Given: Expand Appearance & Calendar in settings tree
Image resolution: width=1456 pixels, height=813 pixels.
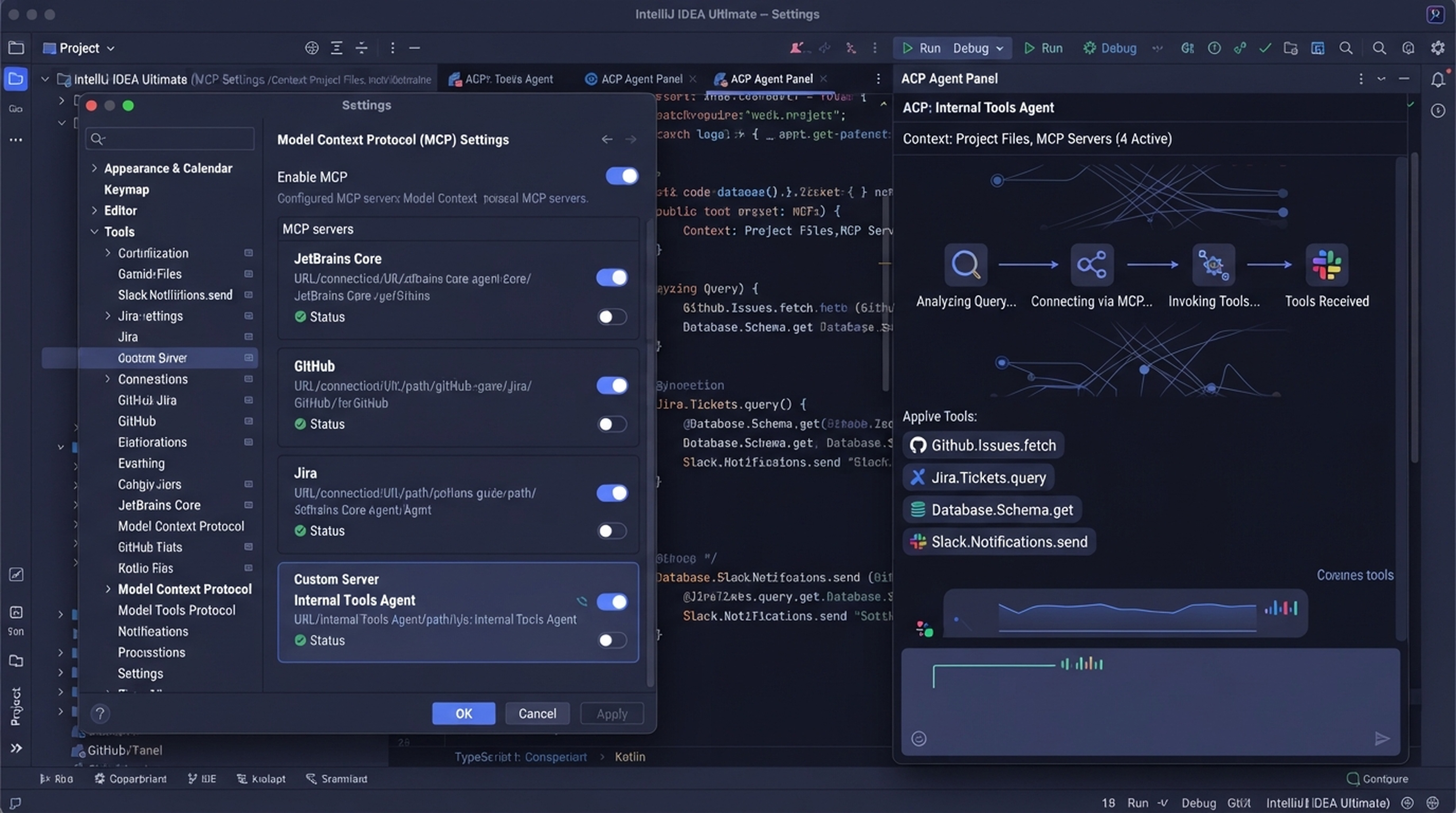Looking at the screenshot, I should click(x=94, y=168).
